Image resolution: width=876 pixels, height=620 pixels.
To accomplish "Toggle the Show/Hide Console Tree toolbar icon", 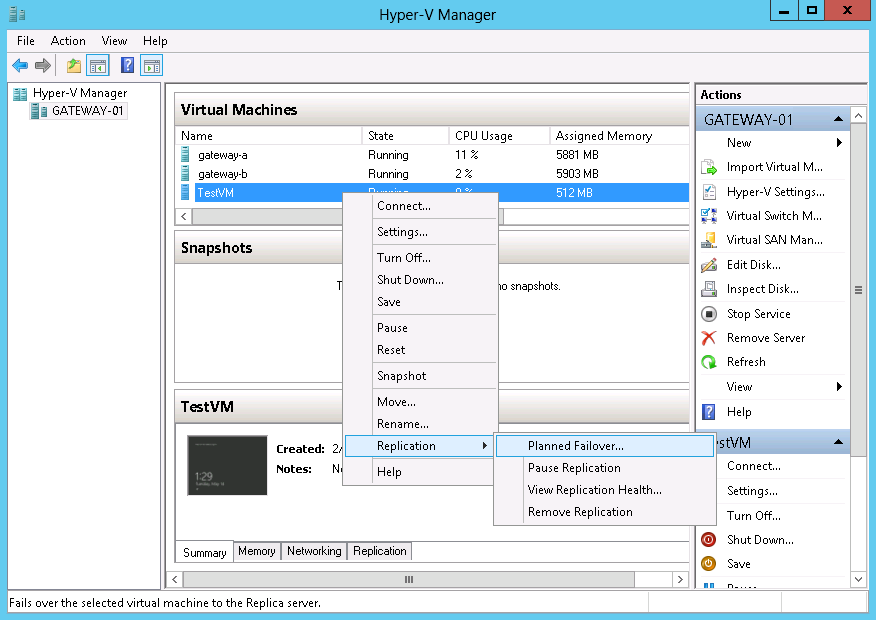I will [98, 66].
